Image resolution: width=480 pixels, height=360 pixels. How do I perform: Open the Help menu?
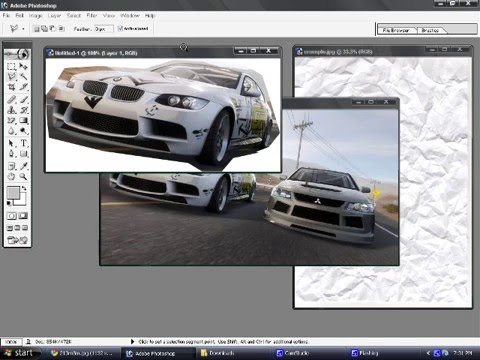tap(150, 16)
